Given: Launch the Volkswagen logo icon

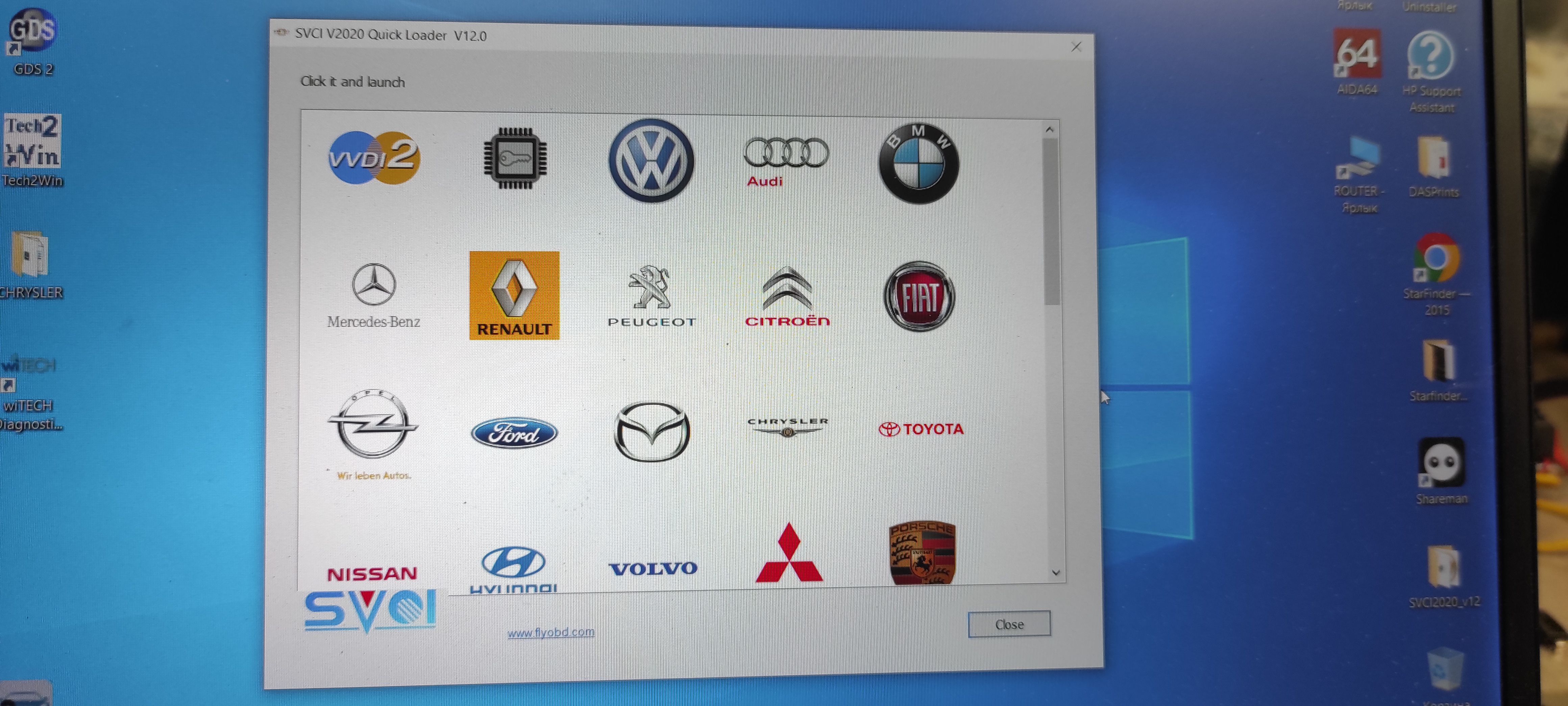Looking at the screenshot, I should point(651,161).
